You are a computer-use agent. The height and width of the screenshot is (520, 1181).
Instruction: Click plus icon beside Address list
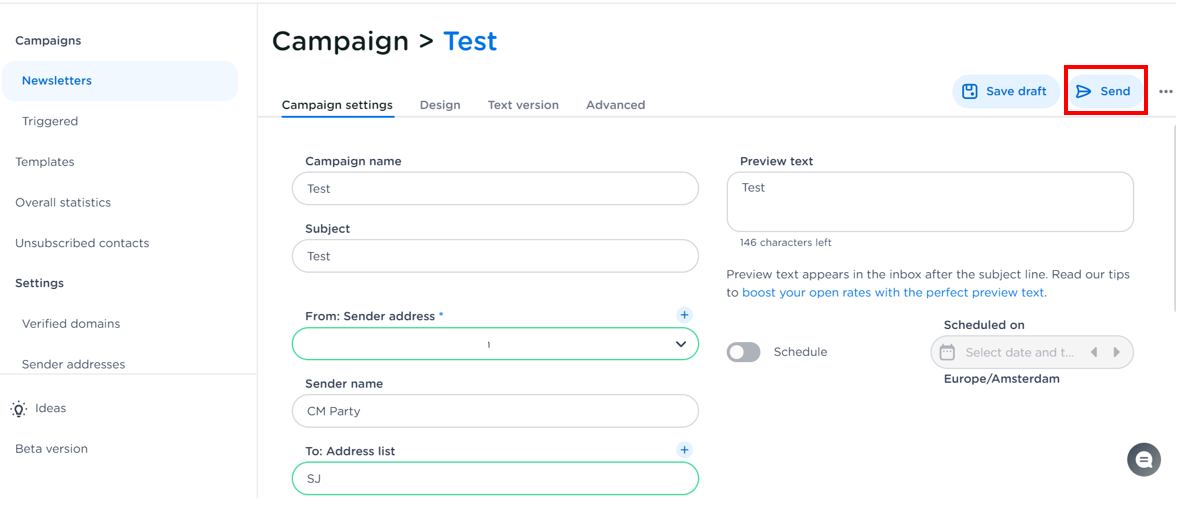click(684, 450)
